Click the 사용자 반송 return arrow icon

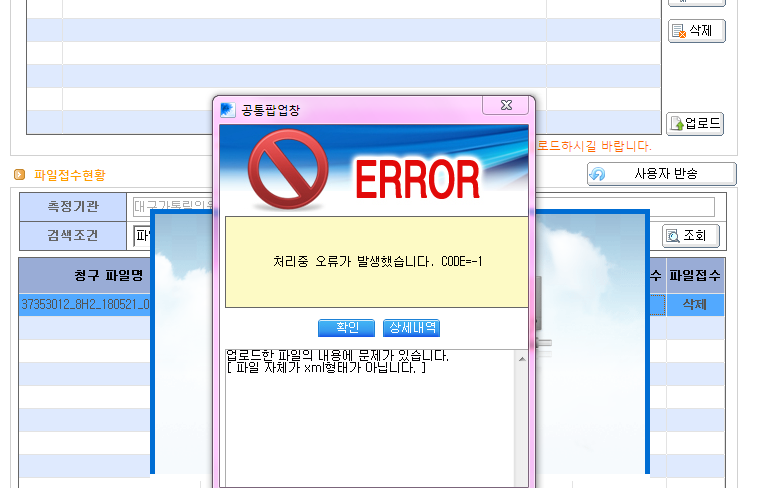coord(598,174)
